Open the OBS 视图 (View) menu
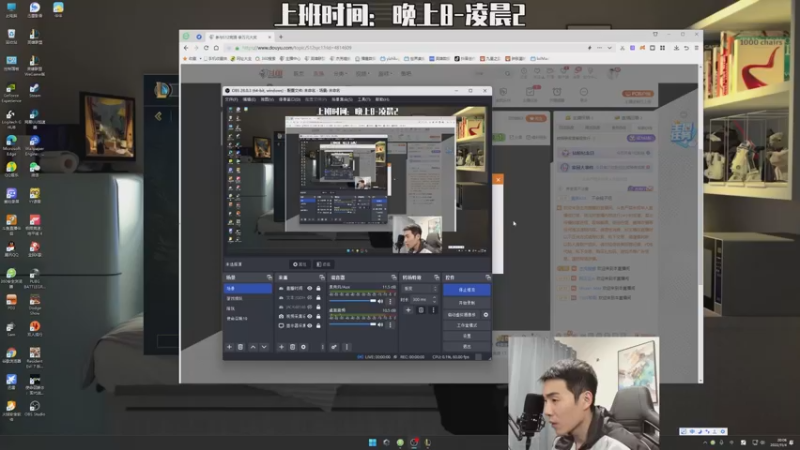The width and height of the screenshot is (800, 450). pos(267,99)
